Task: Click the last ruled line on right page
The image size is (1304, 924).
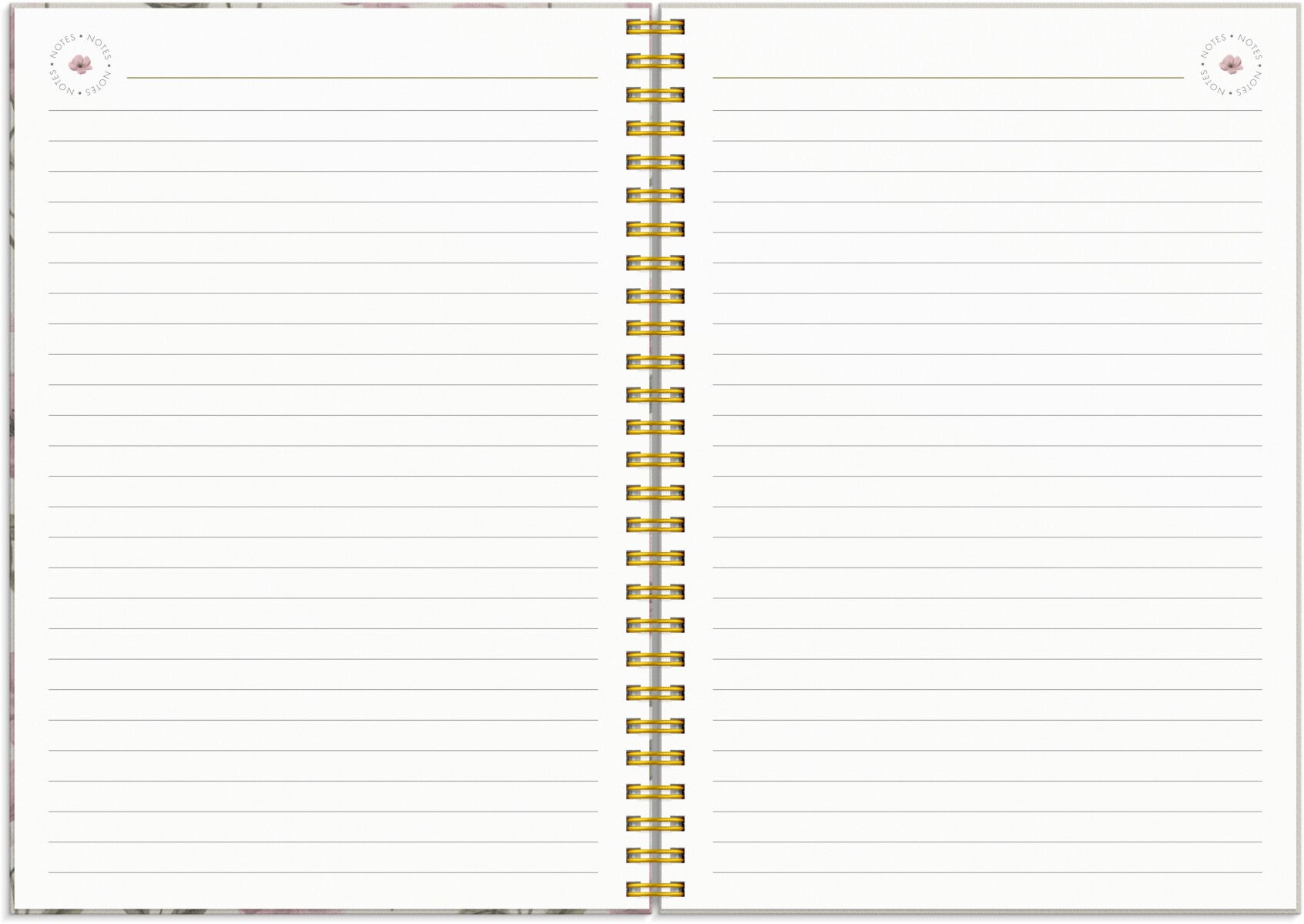Action: [987, 872]
